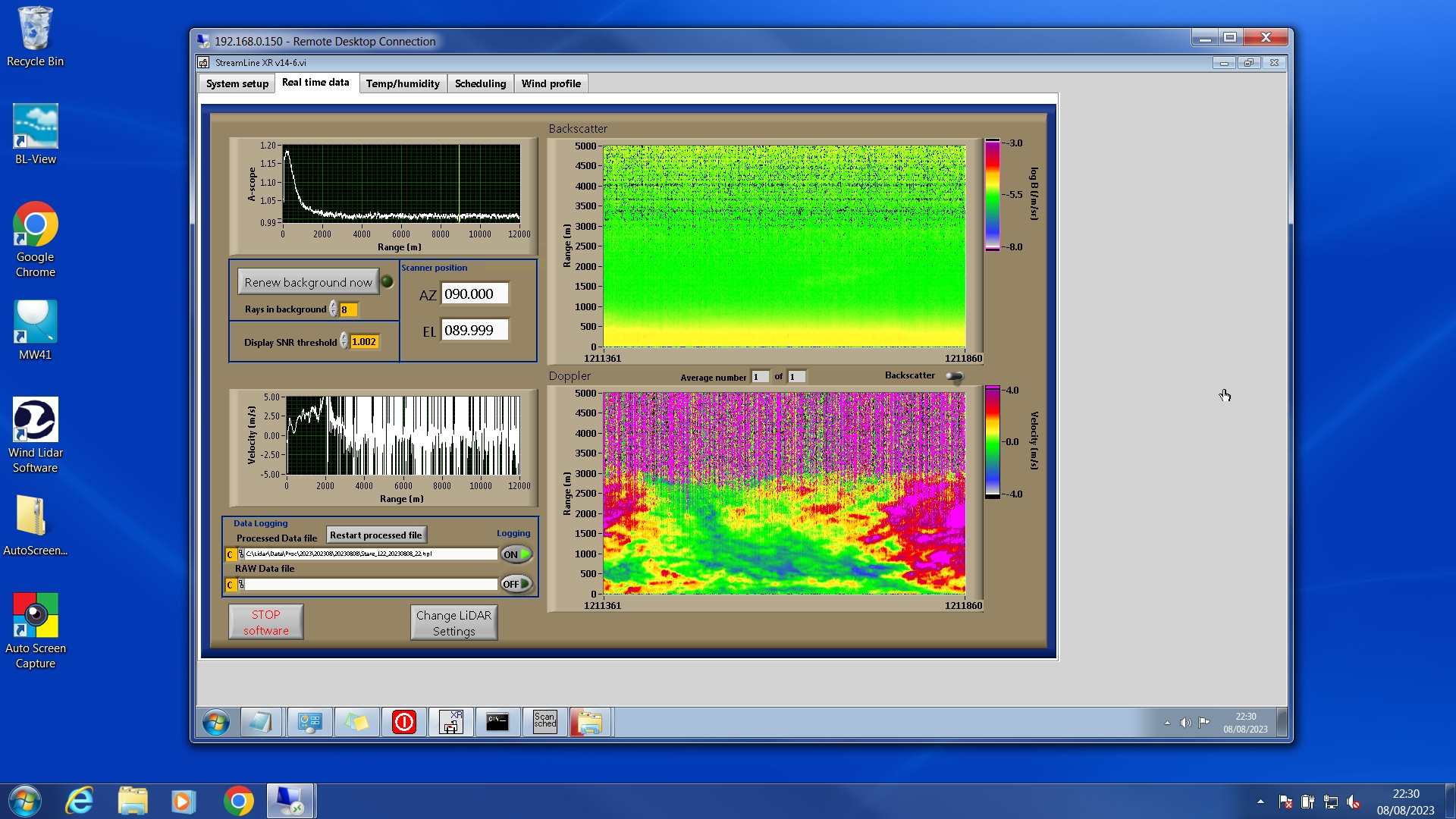
Task: Click the StreamLine XR taskbar icon
Action: click(x=451, y=722)
